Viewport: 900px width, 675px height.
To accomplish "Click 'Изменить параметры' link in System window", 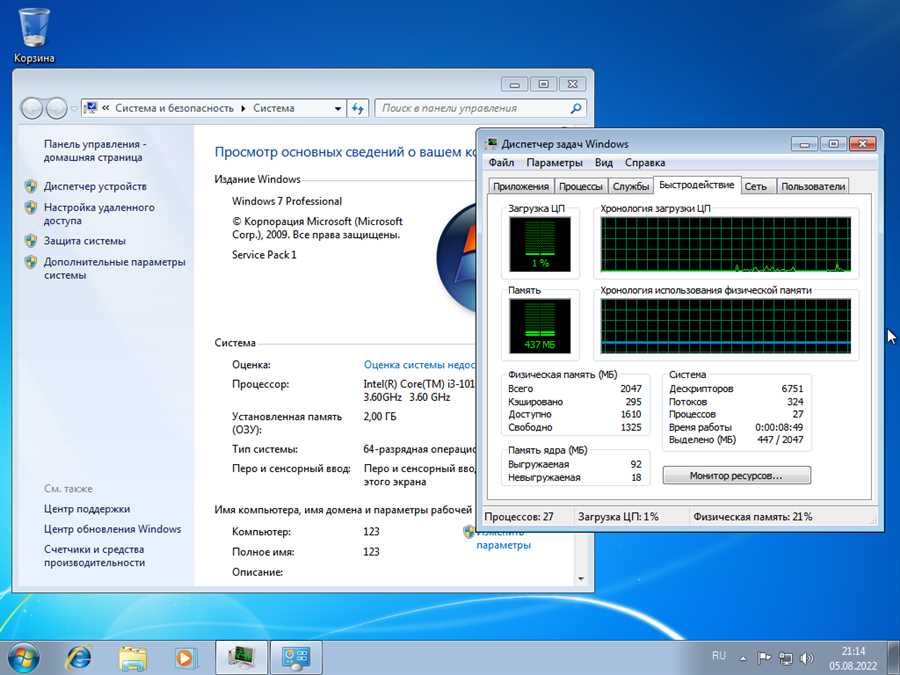I will (x=503, y=538).
